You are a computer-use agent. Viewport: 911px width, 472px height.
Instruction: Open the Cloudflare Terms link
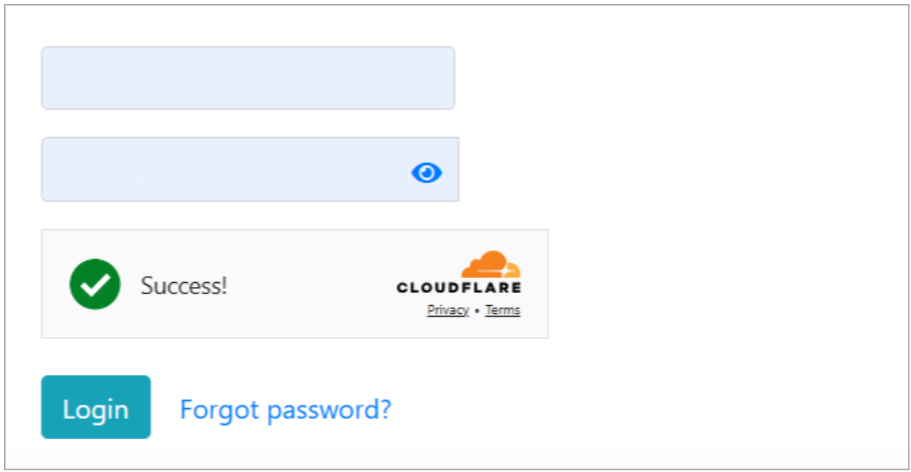(x=503, y=310)
